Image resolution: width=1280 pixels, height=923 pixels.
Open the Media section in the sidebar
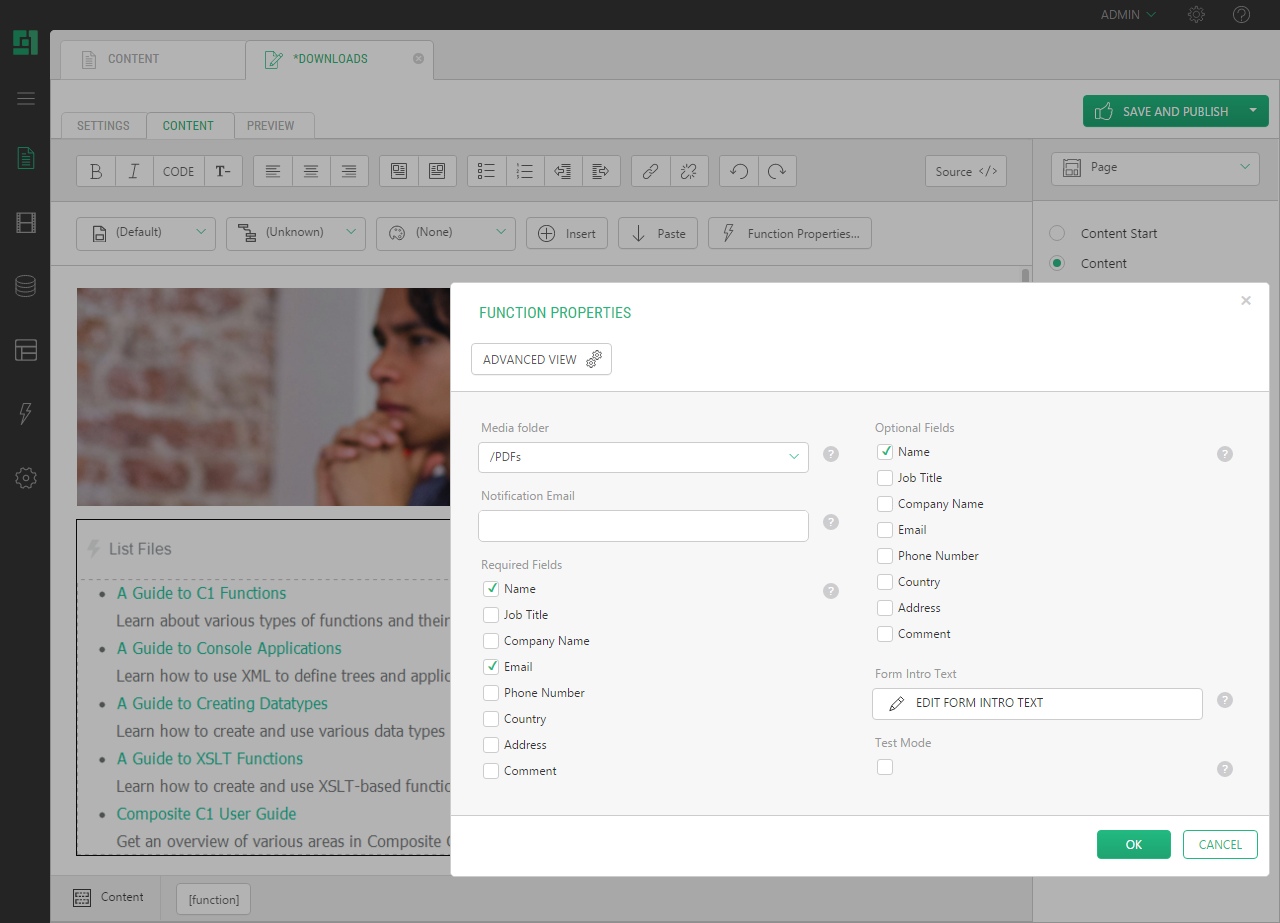tap(26, 222)
